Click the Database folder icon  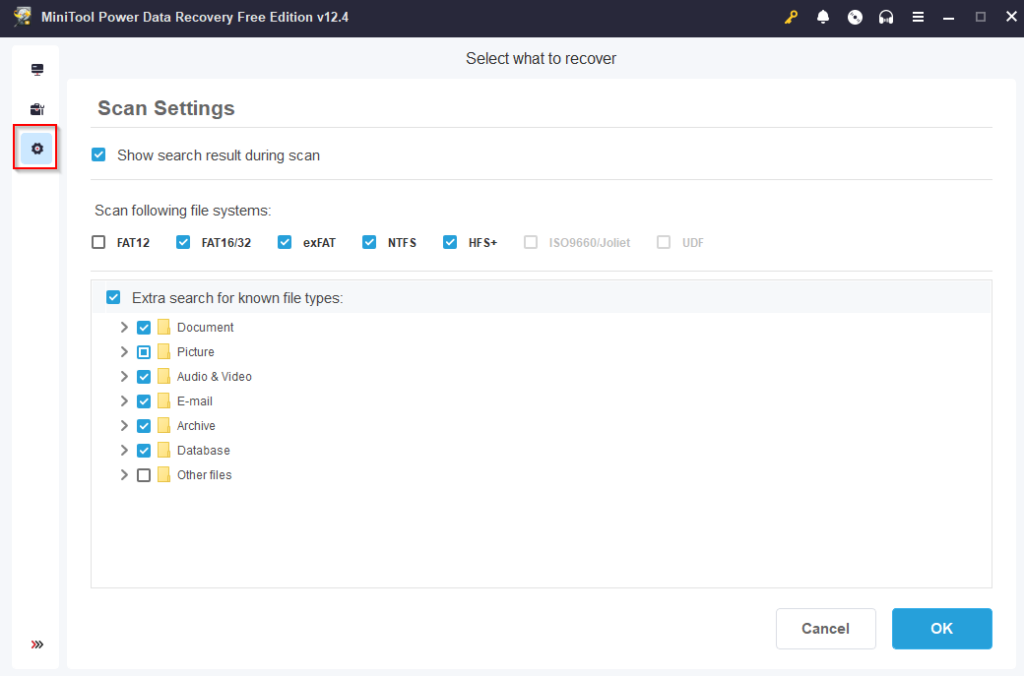click(164, 451)
